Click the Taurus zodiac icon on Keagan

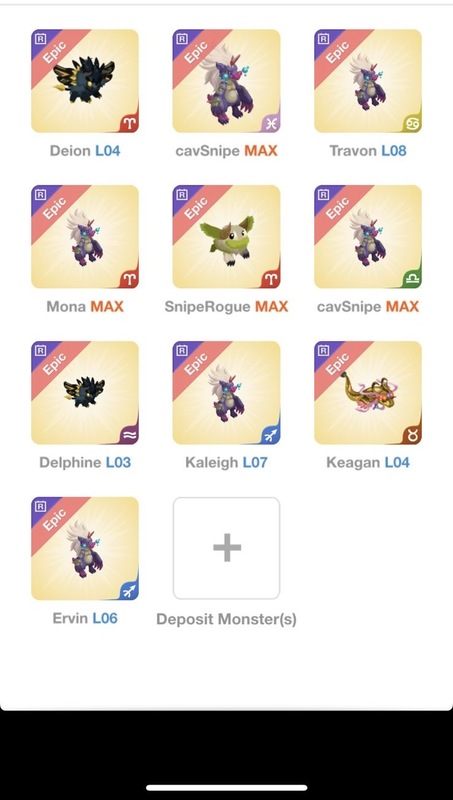(412, 436)
